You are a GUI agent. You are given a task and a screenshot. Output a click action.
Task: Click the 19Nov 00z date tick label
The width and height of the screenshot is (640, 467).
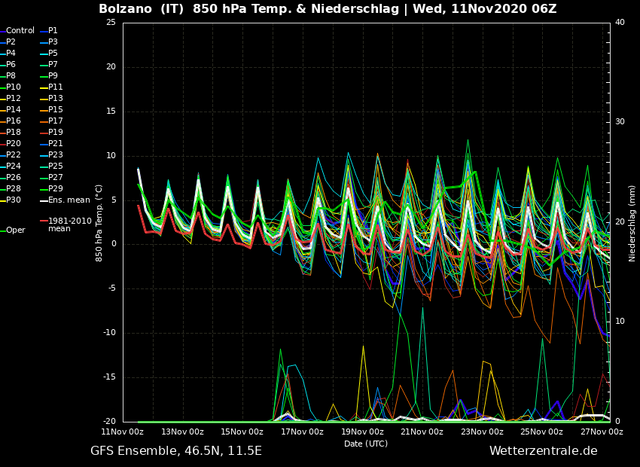362,432
